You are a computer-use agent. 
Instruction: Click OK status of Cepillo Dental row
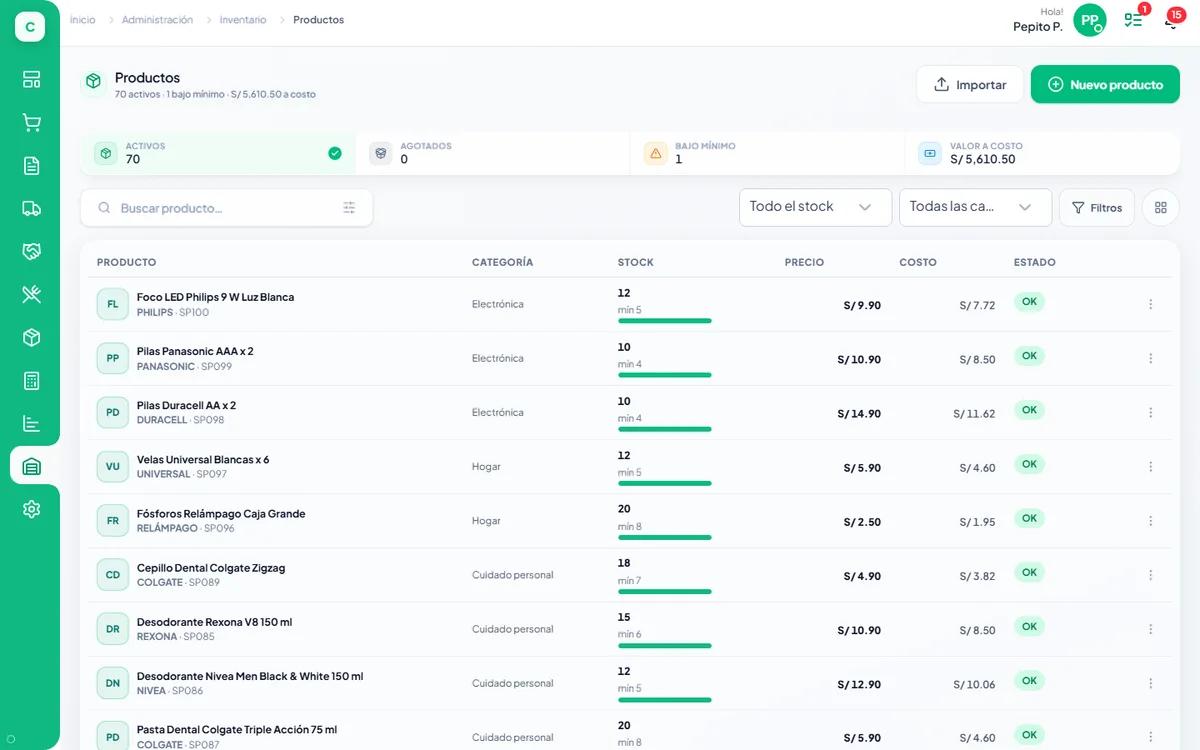click(1029, 572)
